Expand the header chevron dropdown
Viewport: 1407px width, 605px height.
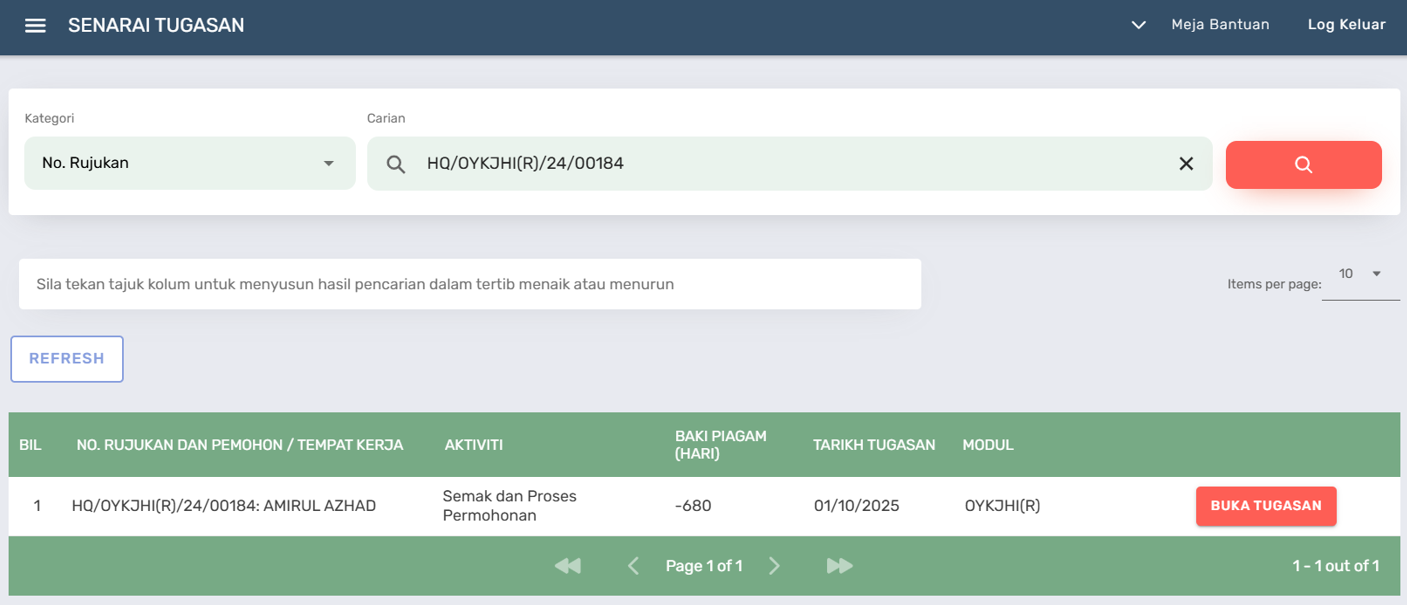pos(1138,25)
